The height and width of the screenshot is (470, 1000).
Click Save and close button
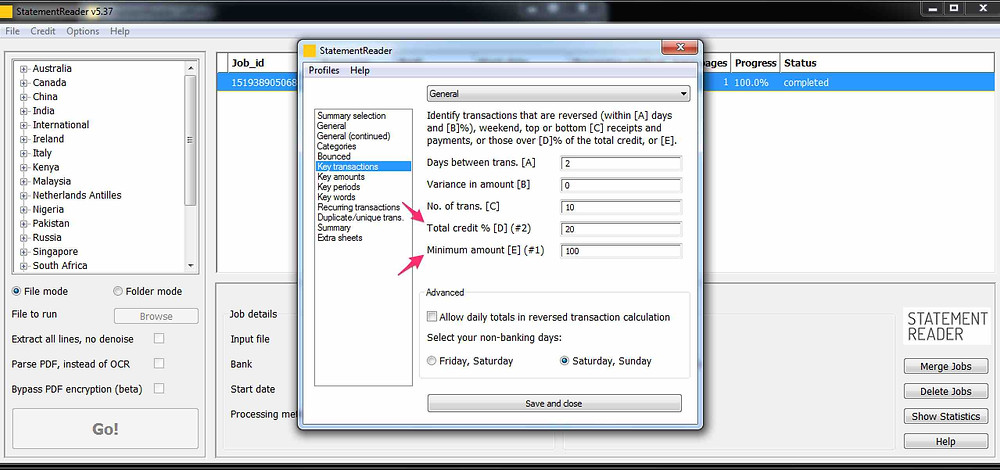(x=554, y=404)
